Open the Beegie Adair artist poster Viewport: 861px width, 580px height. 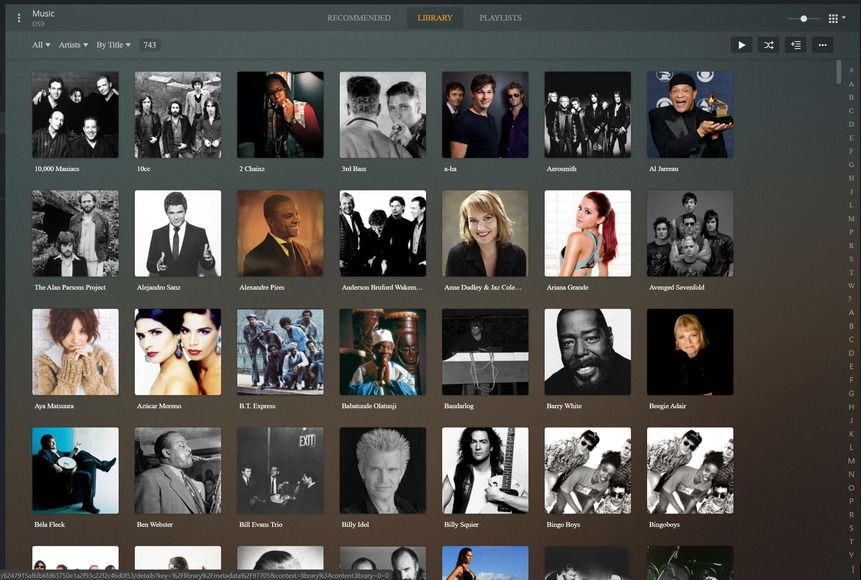(690, 352)
